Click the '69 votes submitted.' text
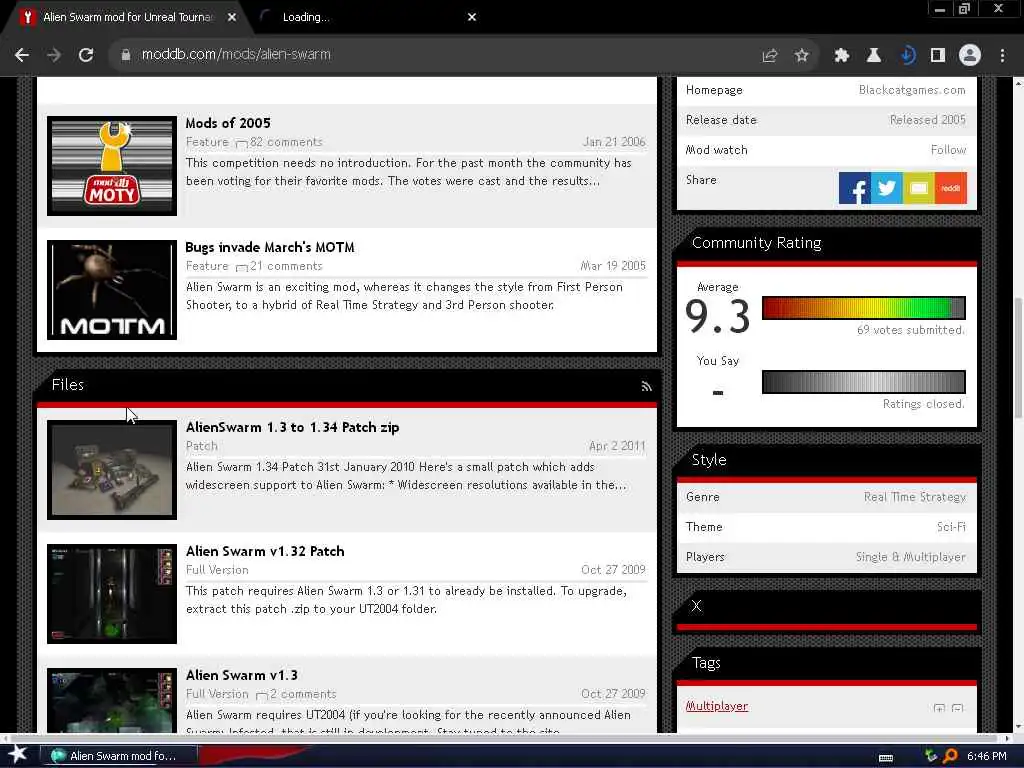 (910, 330)
